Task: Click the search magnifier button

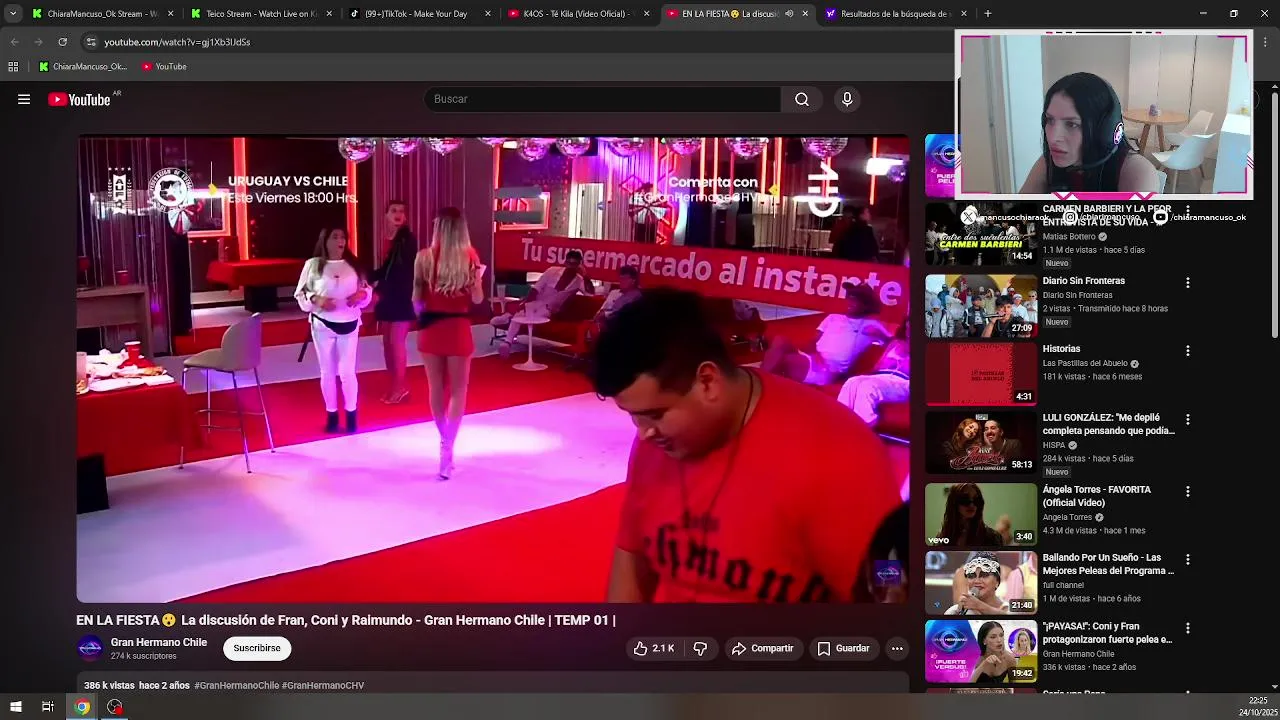Action: tap(802, 99)
